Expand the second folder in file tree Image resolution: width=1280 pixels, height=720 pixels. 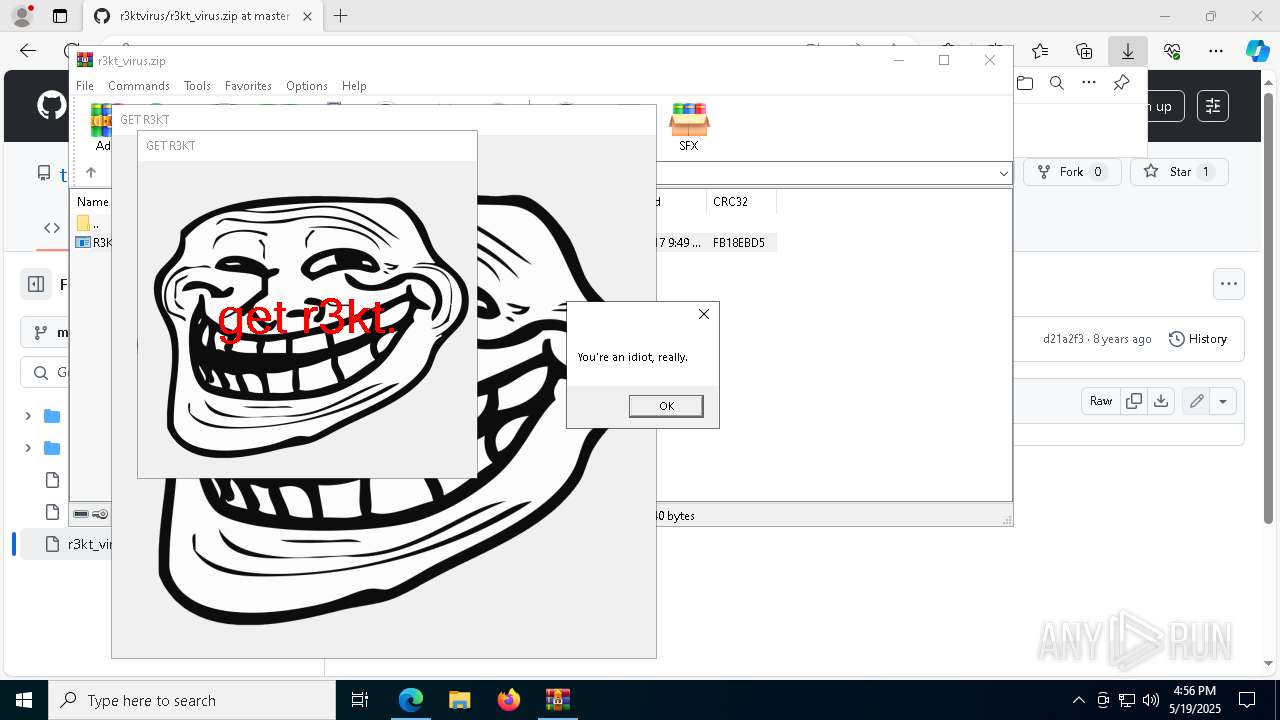pos(28,448)
